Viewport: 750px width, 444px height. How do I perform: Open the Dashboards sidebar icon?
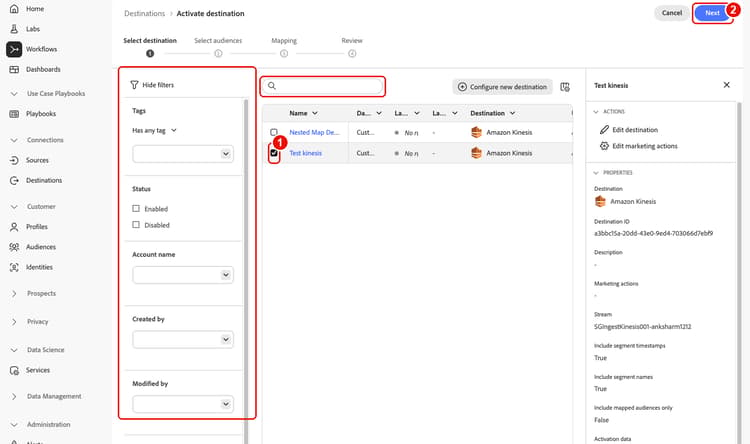(14, 69)
